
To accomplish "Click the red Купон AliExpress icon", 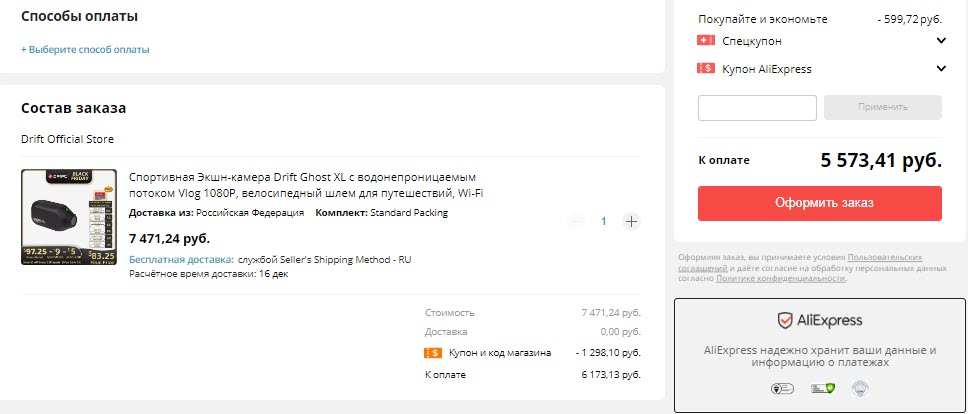I will tap(706, 69).
